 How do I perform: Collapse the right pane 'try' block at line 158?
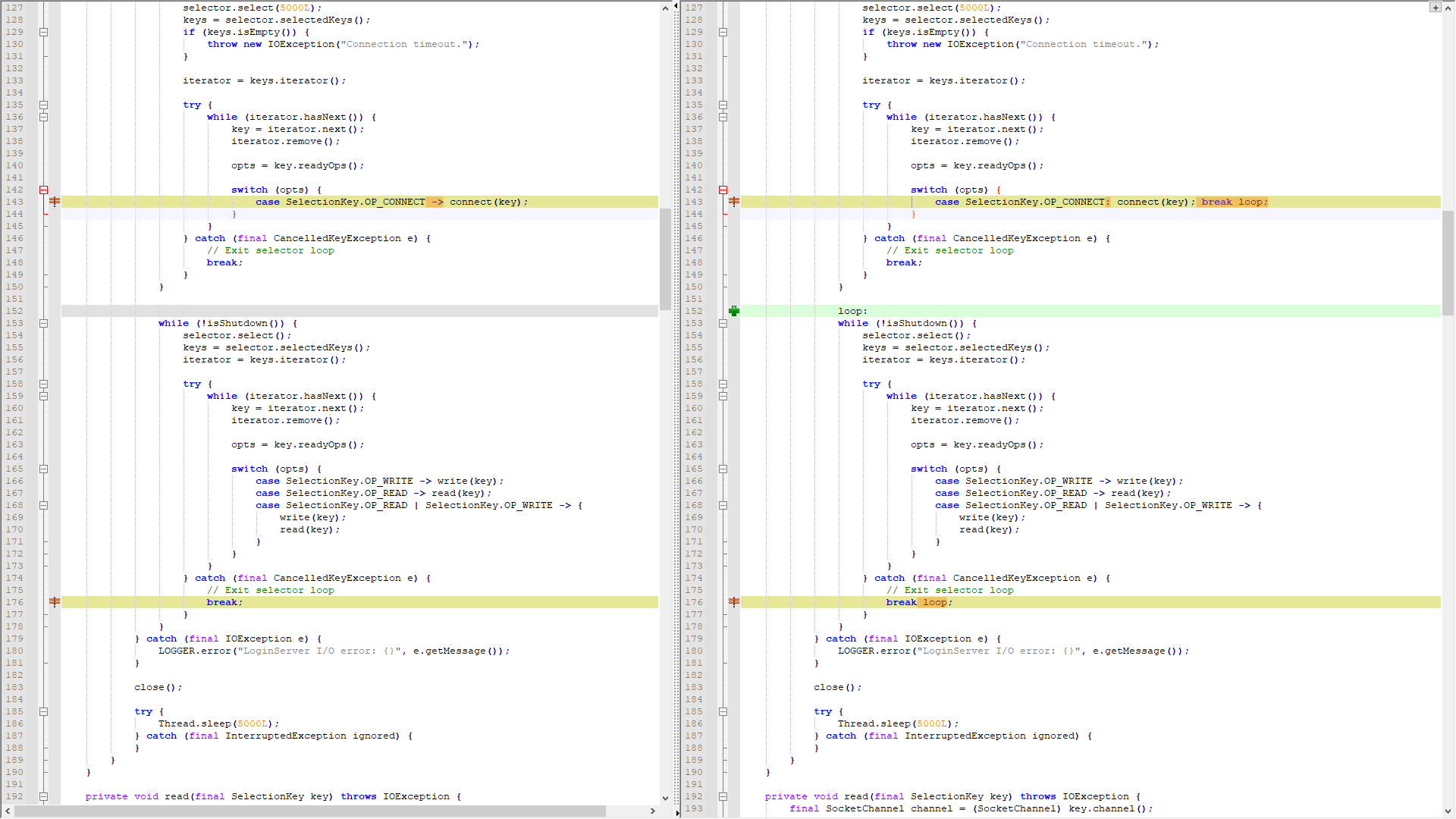[x=723, y=384]
